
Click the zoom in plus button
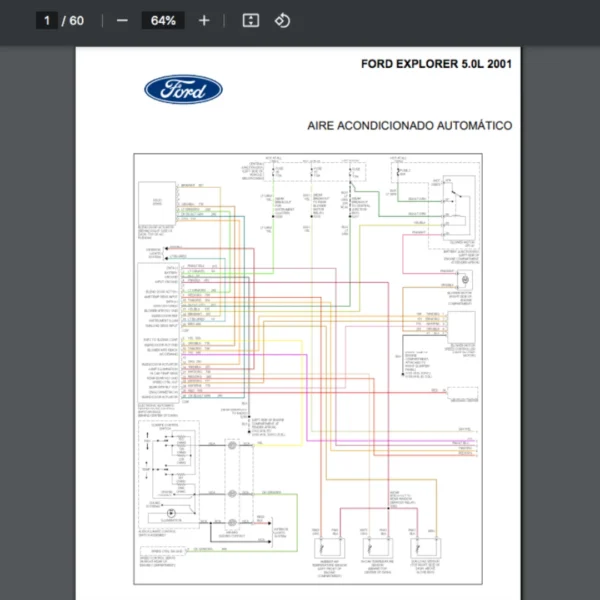point(204,20)
